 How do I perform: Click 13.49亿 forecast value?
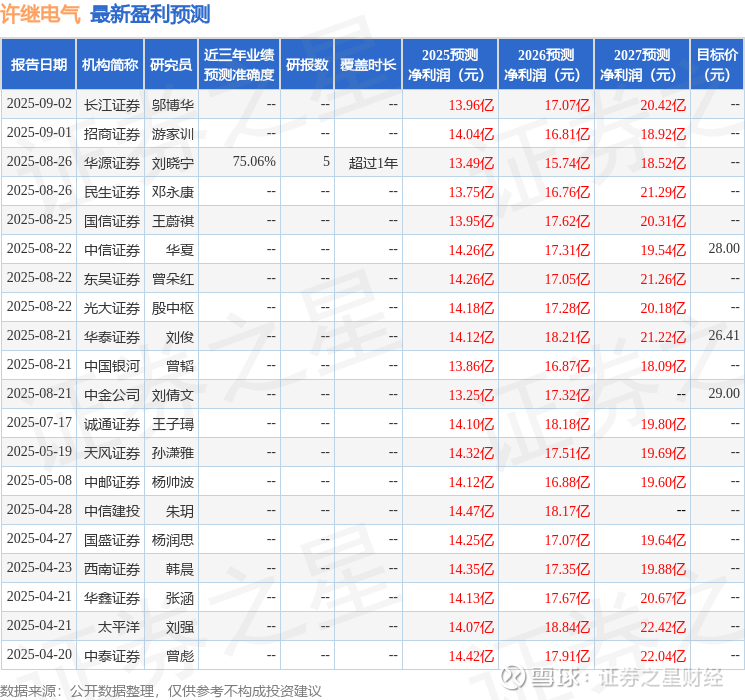click(x=471, y=163)
